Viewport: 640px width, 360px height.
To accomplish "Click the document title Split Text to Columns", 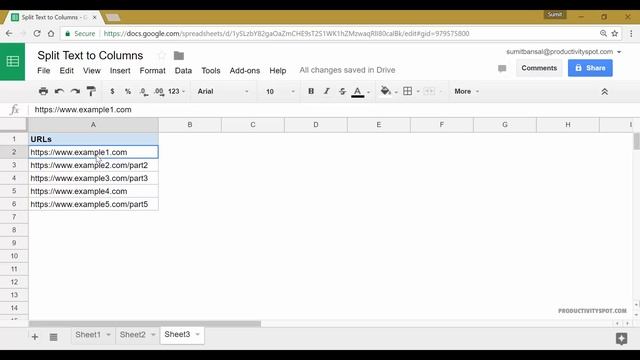I will (x=90, y=56).
